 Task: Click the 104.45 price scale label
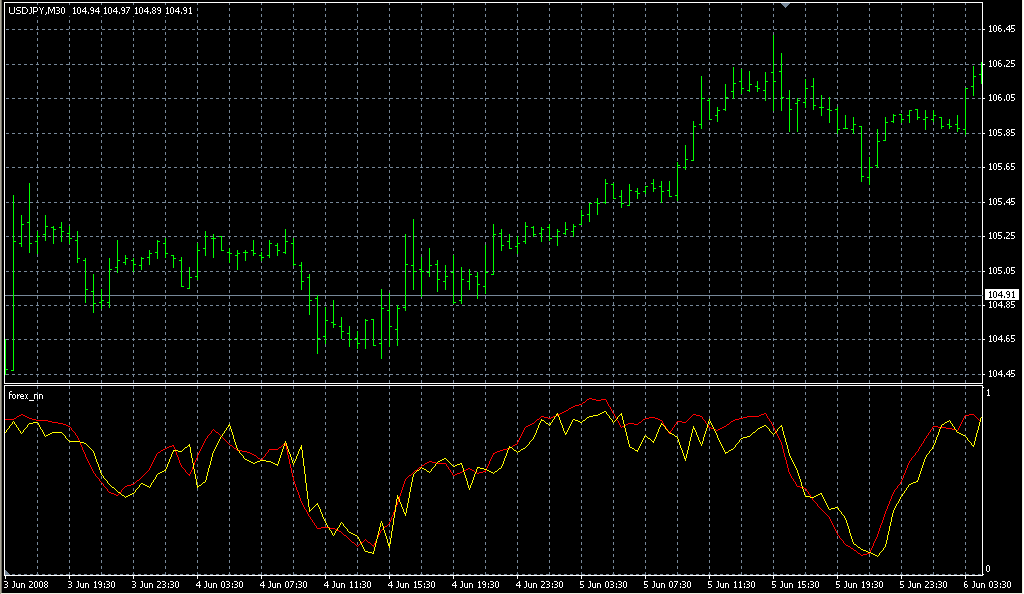1001,374
